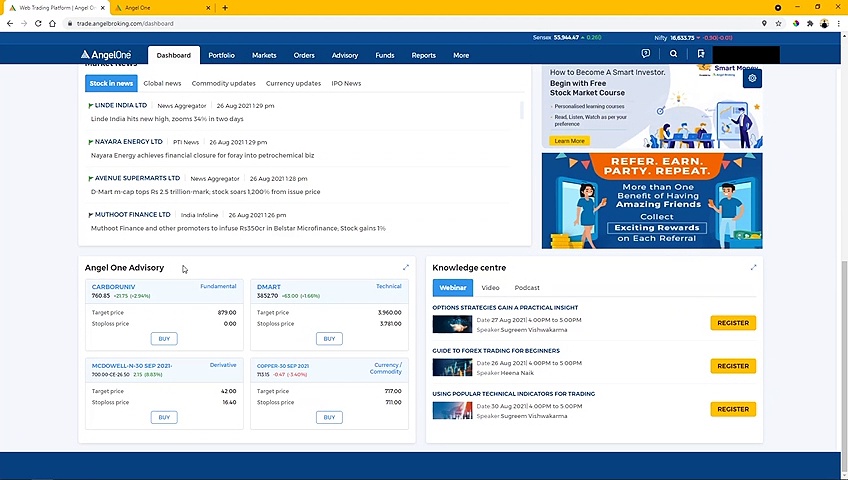
Task: Select Stock in news tab
Action: [x=111, y=83]
